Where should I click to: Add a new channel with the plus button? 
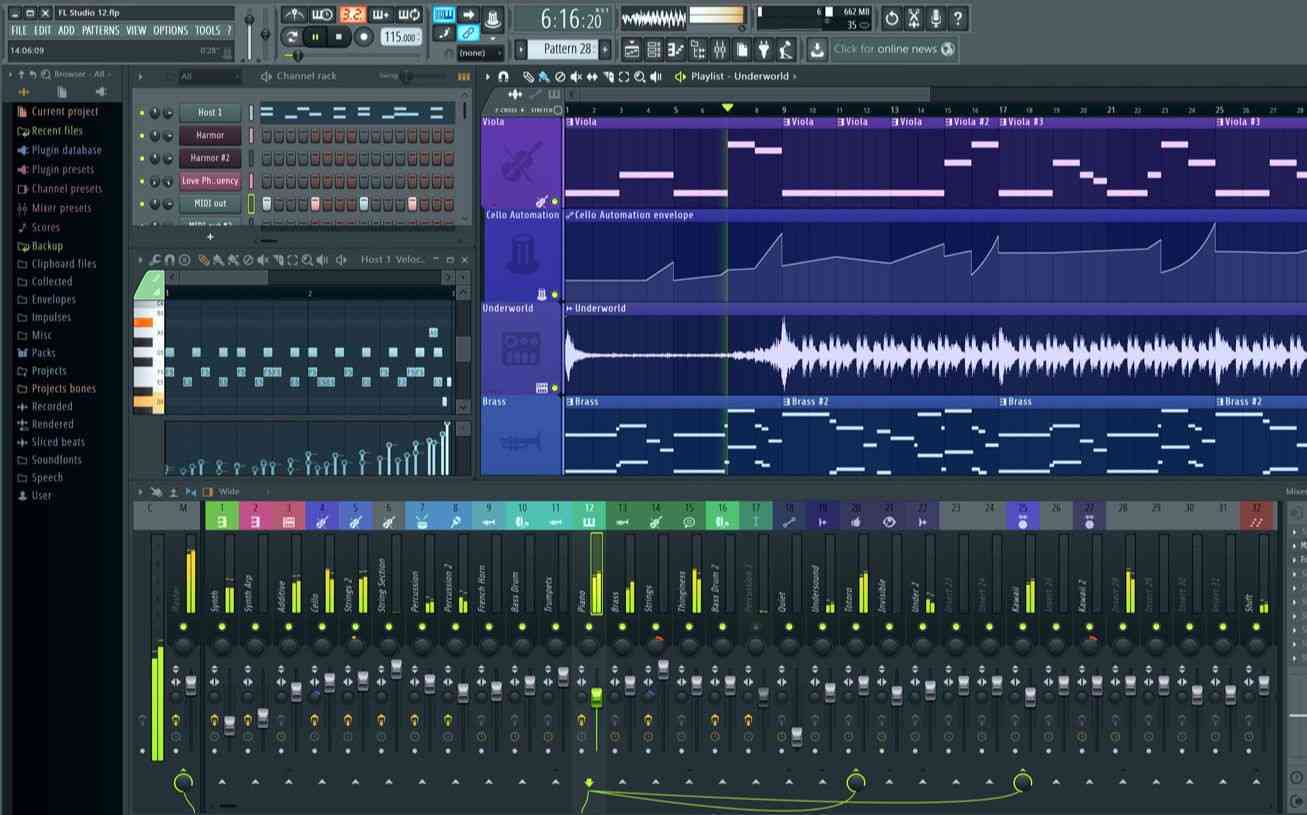[210, 238]
